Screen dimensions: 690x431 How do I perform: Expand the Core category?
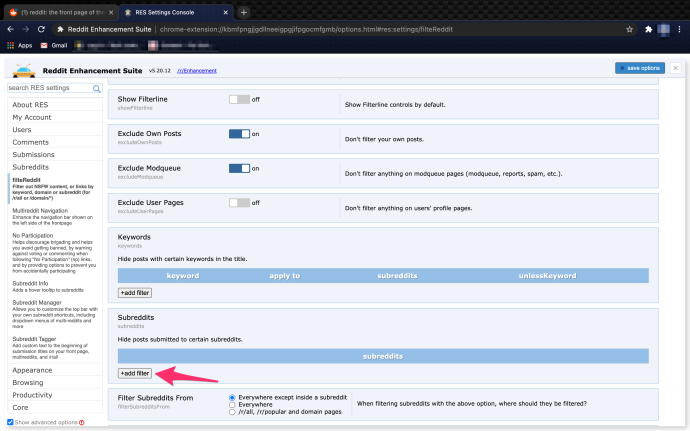tap(55, 407)
